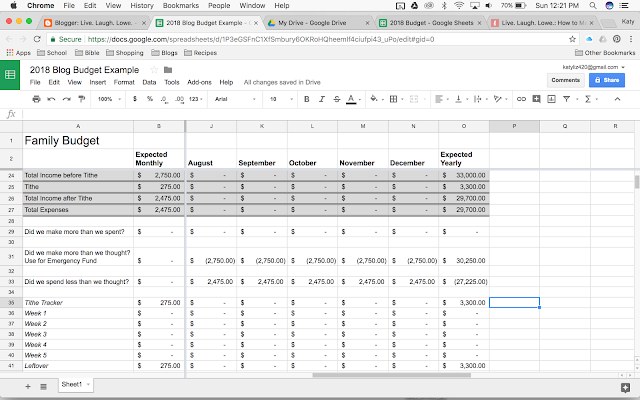Open Other Bookmarks folder
The width and height of the screenshot is (640, 400).
pyautogui.click(x=605, y=53)
